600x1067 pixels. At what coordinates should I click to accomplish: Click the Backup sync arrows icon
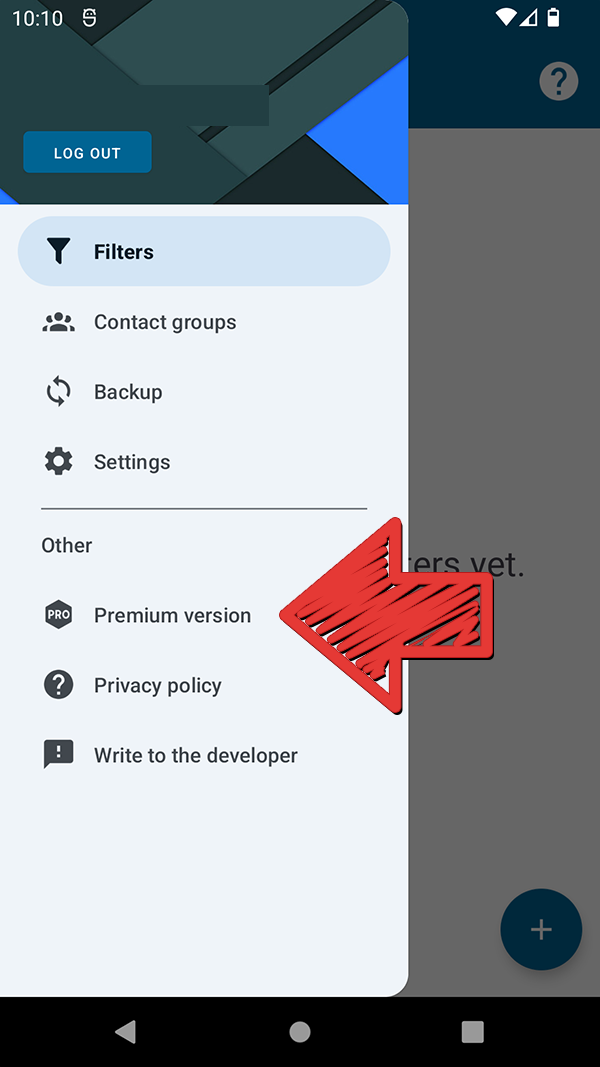tap(59, 392)
